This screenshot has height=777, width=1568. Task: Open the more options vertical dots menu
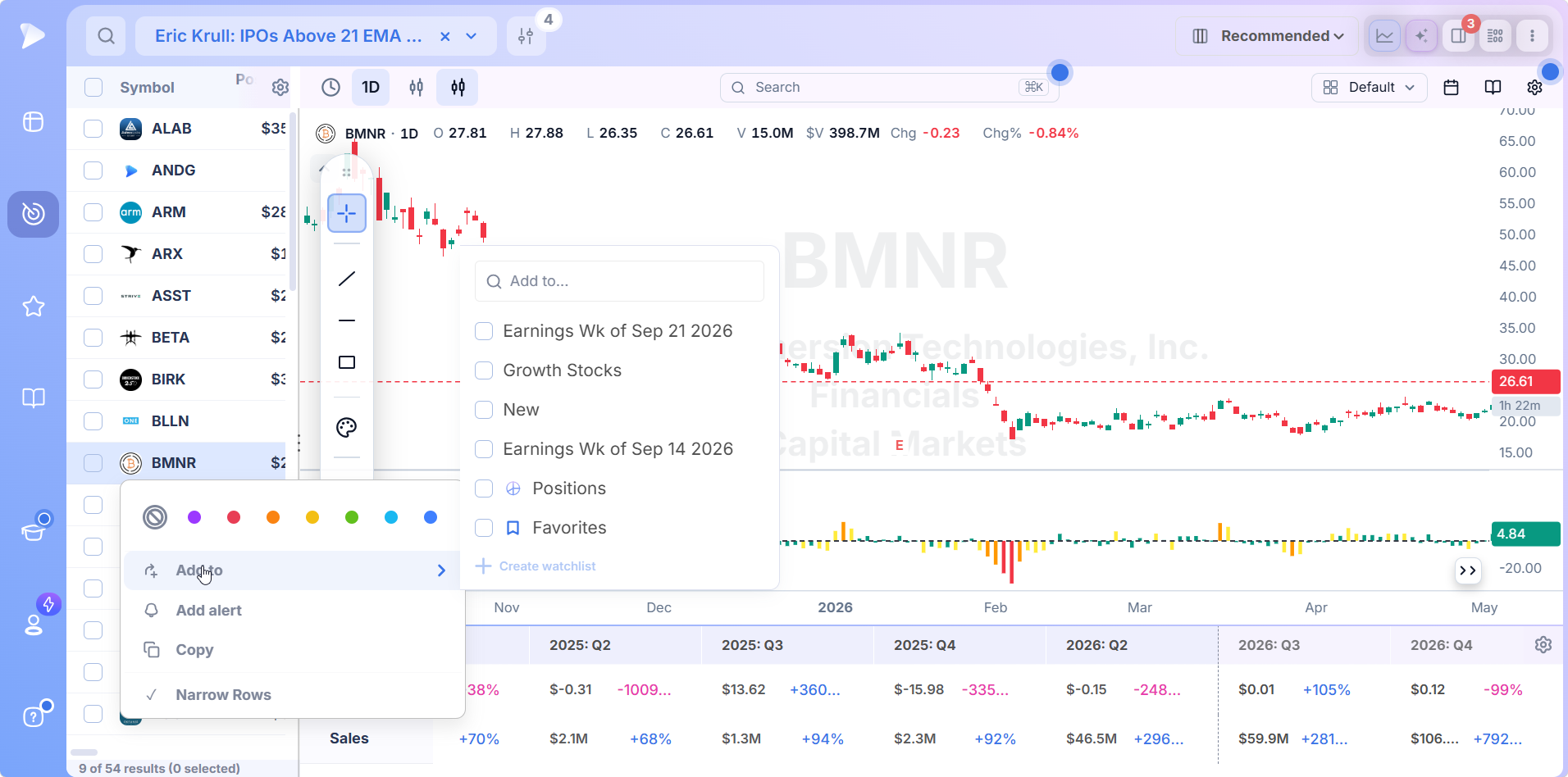pos(1532,36)
